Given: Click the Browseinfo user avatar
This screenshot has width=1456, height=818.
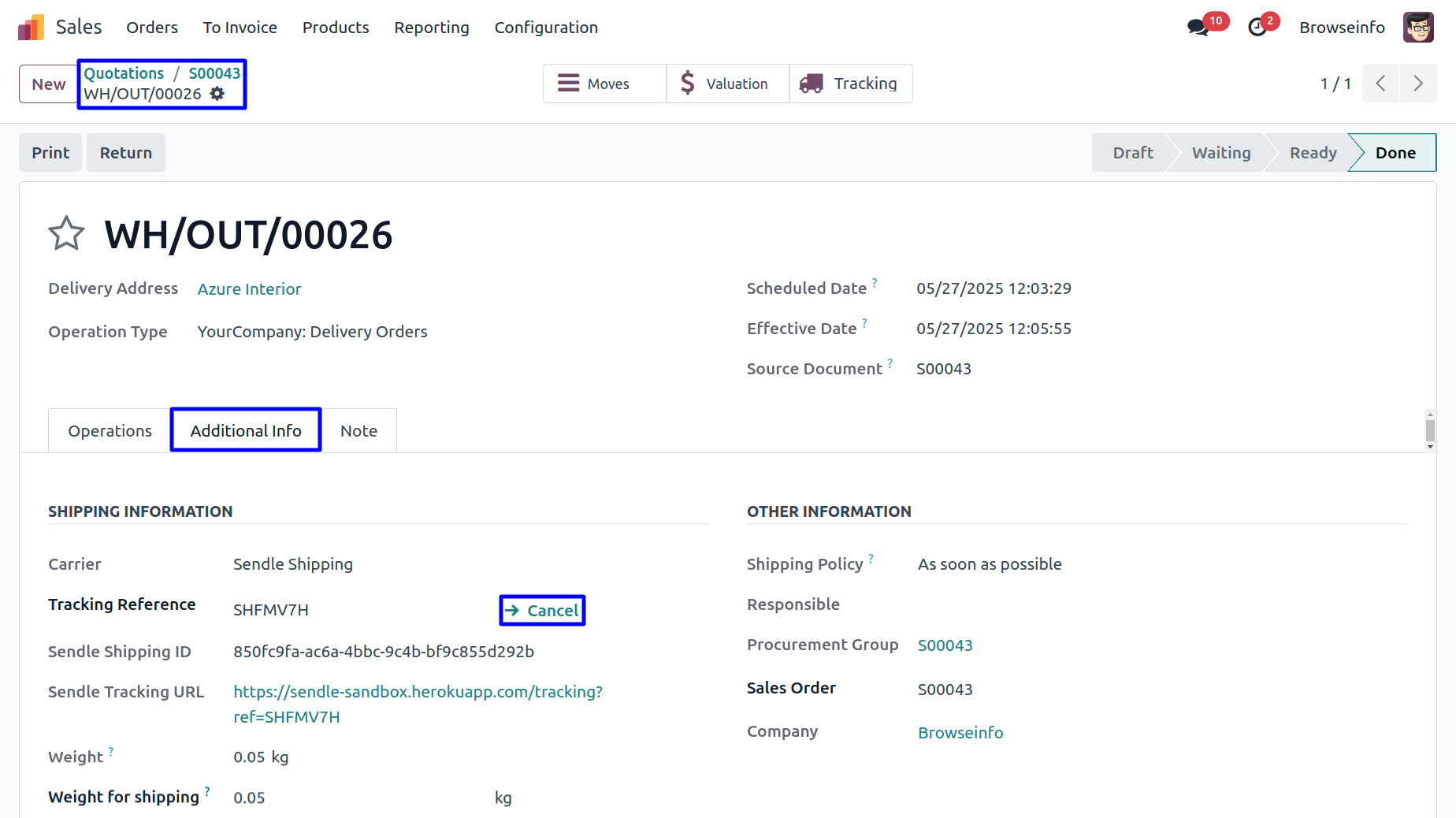Looking at the screenshot, I should click(1417, 28).
